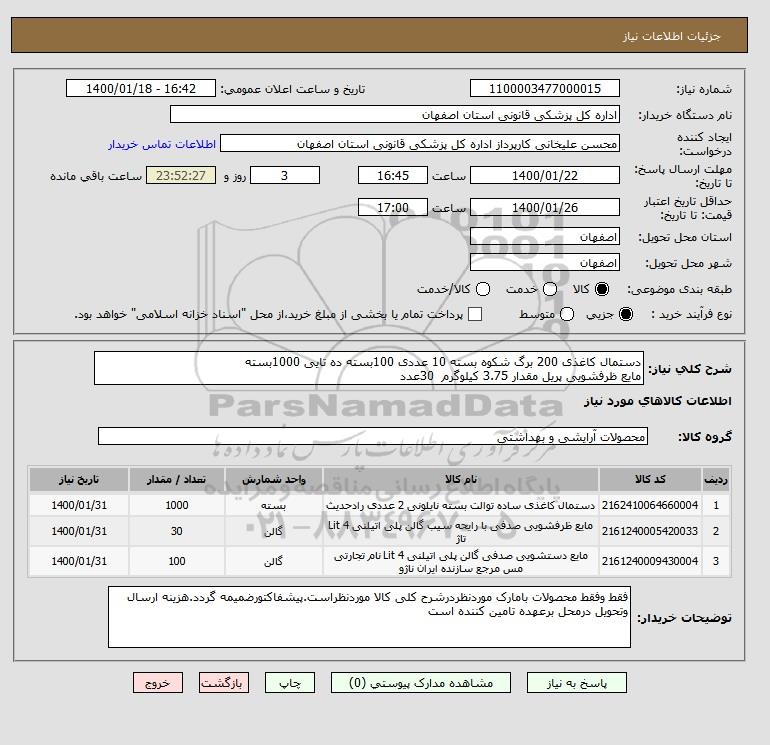Click delivery city field اصفهان

click(545, 263)
